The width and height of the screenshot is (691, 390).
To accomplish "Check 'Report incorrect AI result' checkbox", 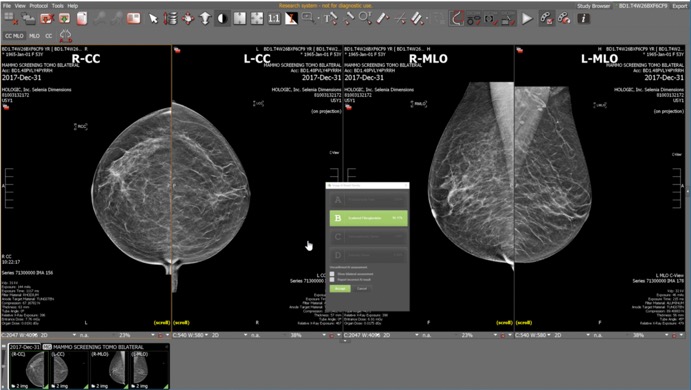I will click(x=332, y=279).
